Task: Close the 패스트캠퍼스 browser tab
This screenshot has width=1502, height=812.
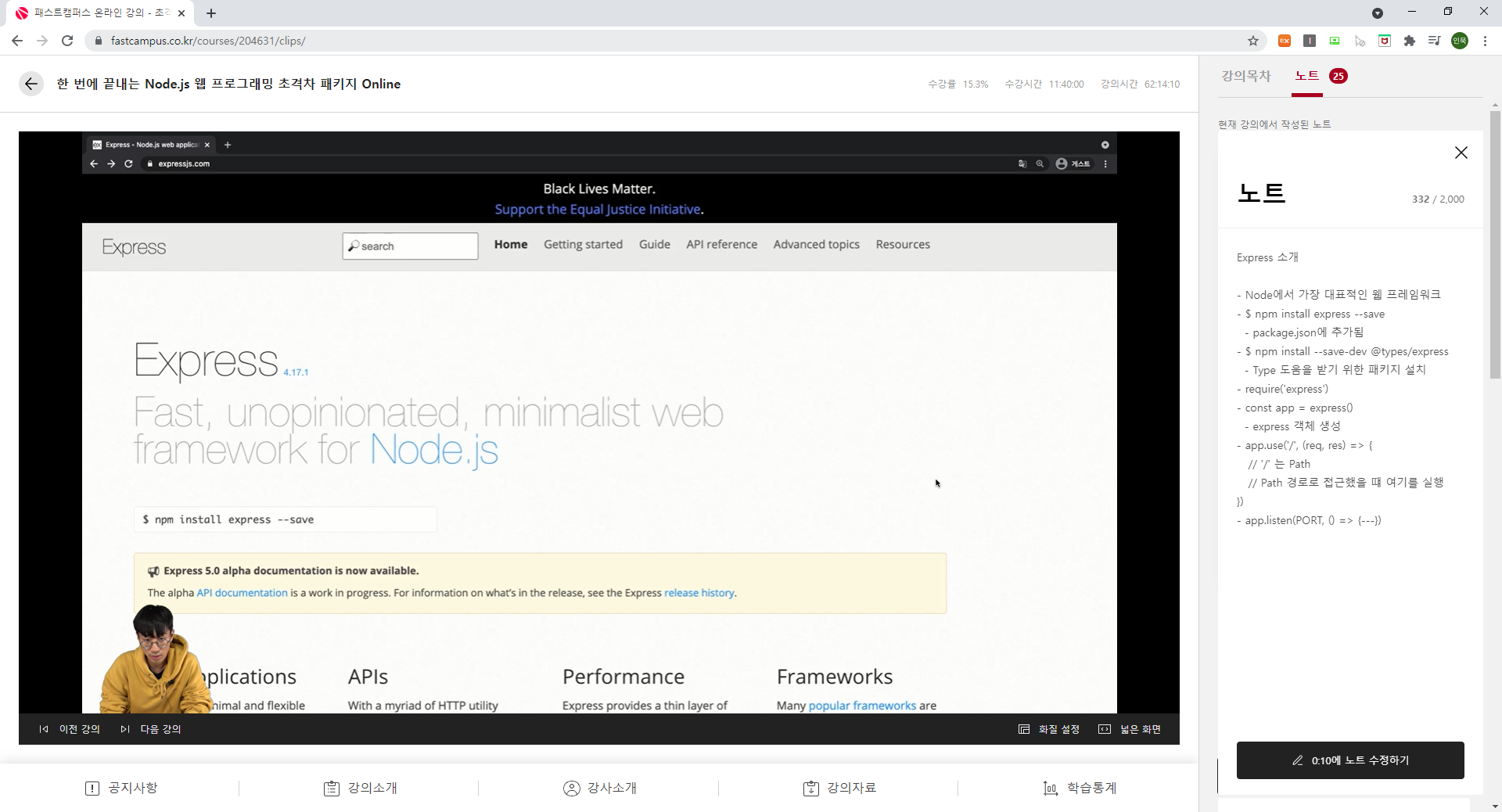Action: coord(181,13)
